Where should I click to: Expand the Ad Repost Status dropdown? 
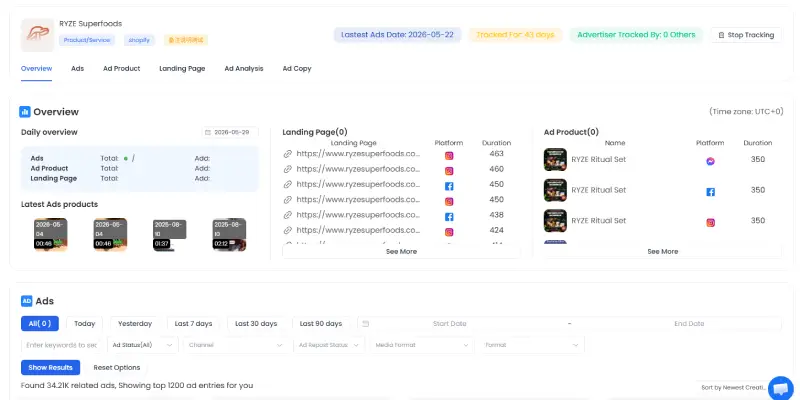(329, 345)
